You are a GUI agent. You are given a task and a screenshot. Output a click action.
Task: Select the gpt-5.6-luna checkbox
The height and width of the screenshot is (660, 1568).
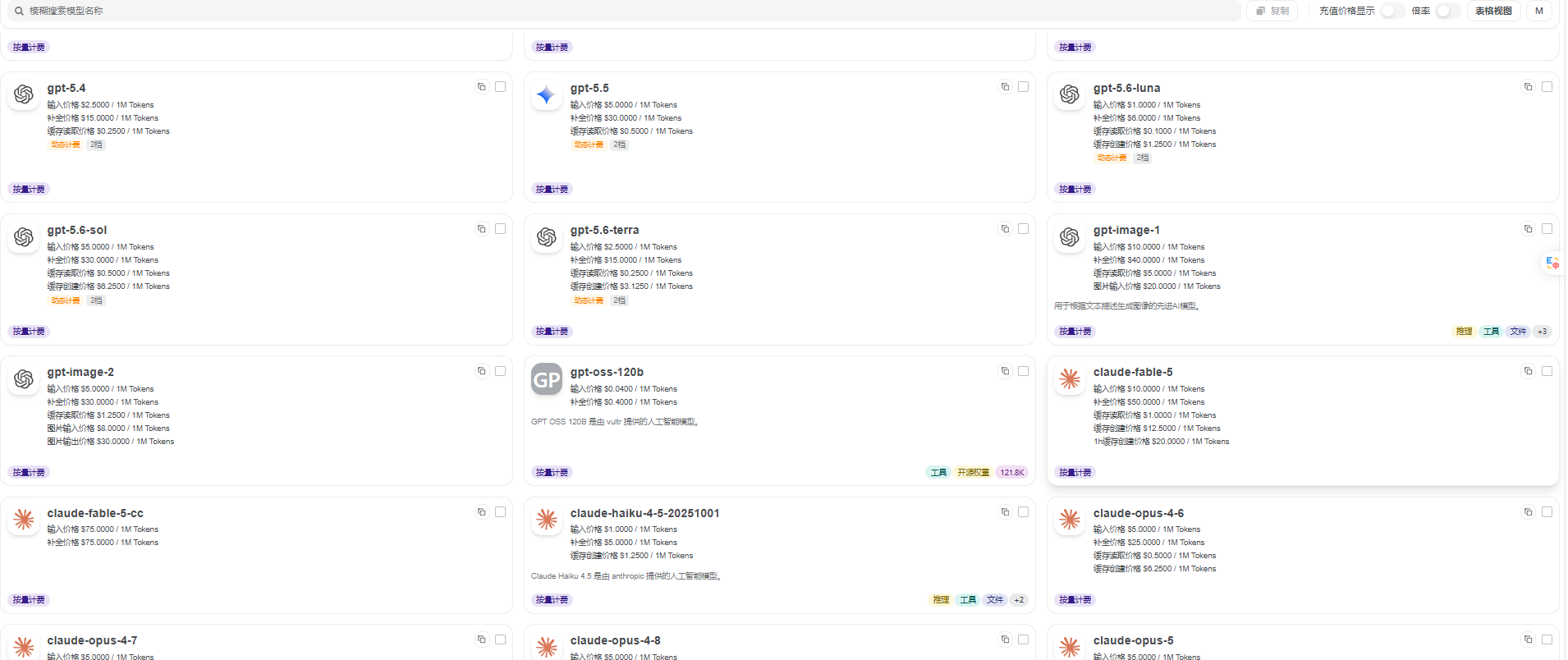1547,87
